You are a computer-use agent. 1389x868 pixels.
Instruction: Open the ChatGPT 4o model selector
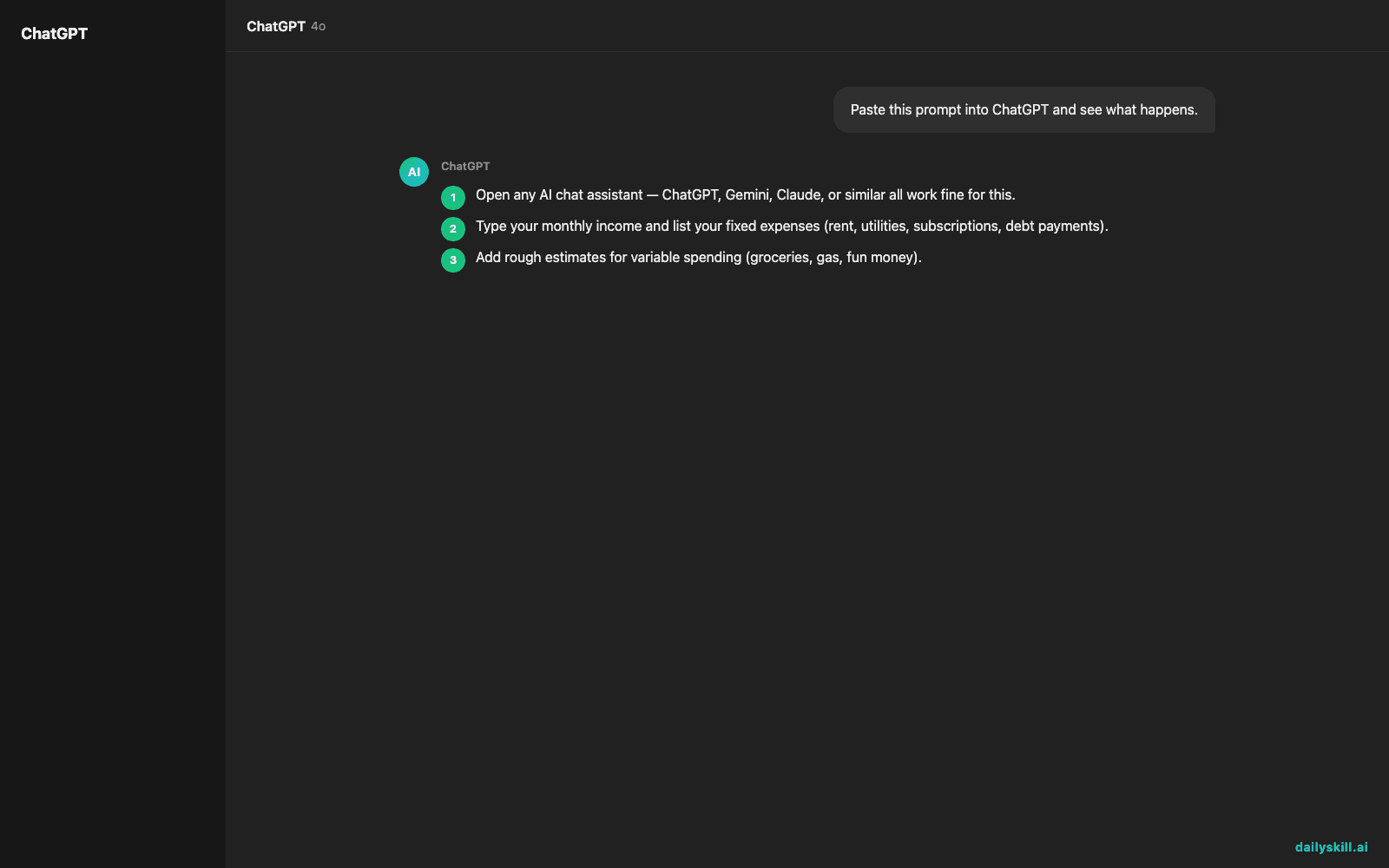pyautogui.click(x=286, y=26)
